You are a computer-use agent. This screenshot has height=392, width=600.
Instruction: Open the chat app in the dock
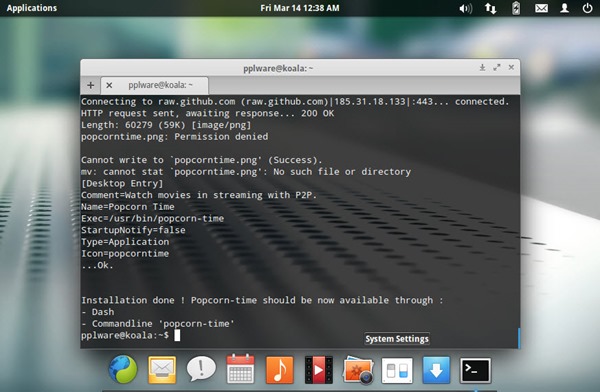[x=201, y=369]
